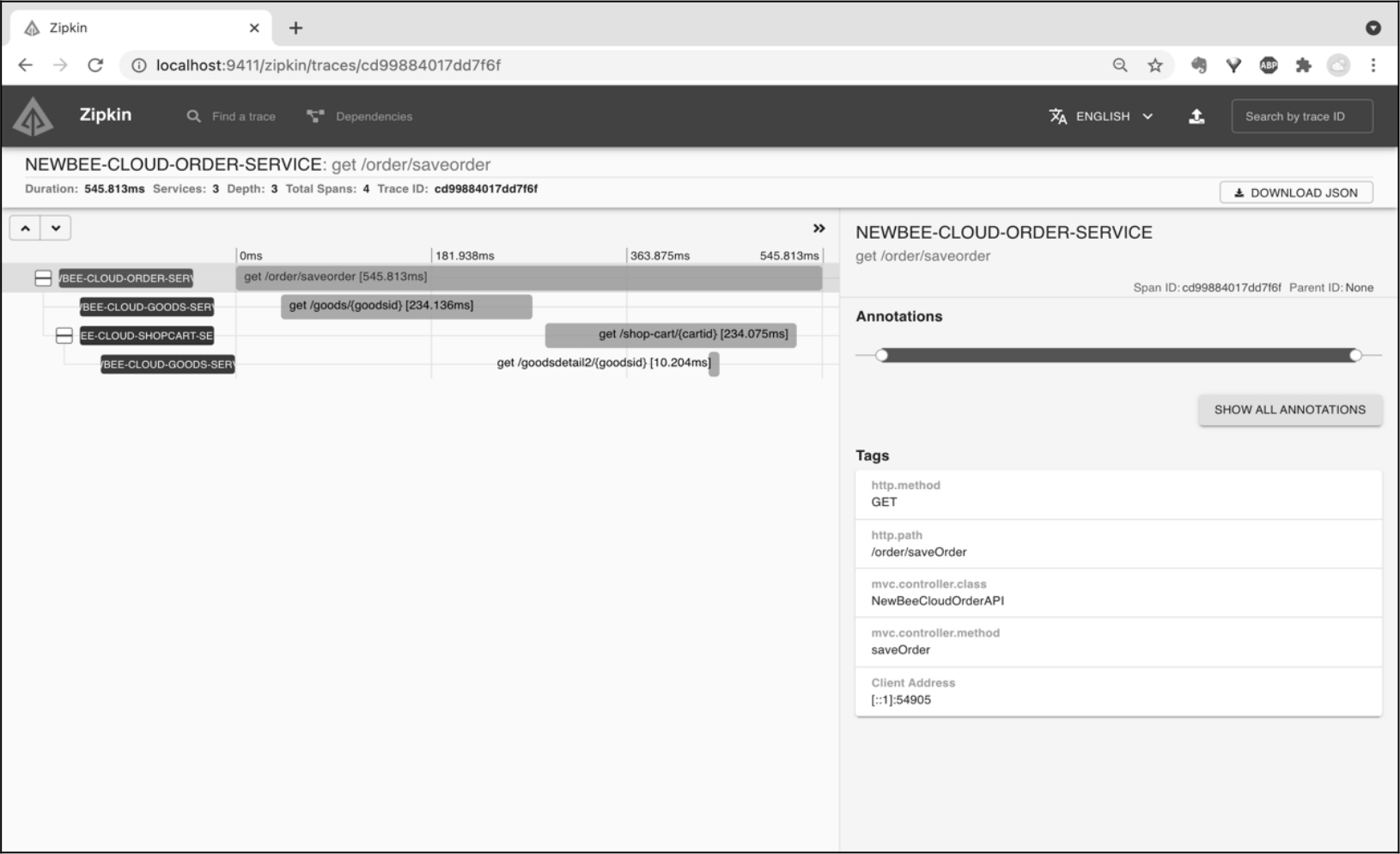The width and height of the screenshot is (1400, 854).
Task: Click the /order/saveOrder http.path value
Action: click(x=919, y=552)
